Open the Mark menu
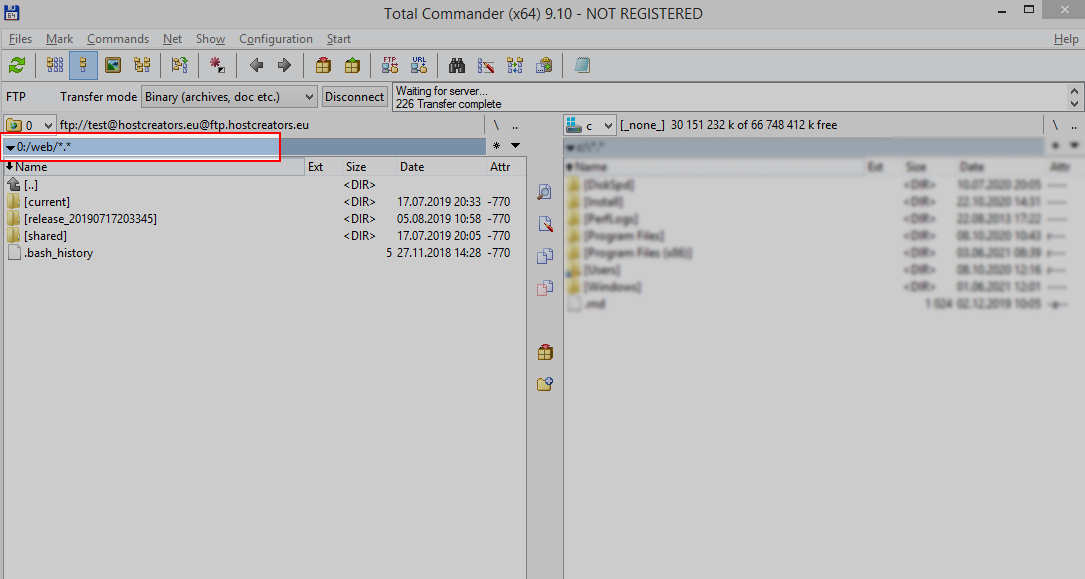 click(x=60, y=39)
